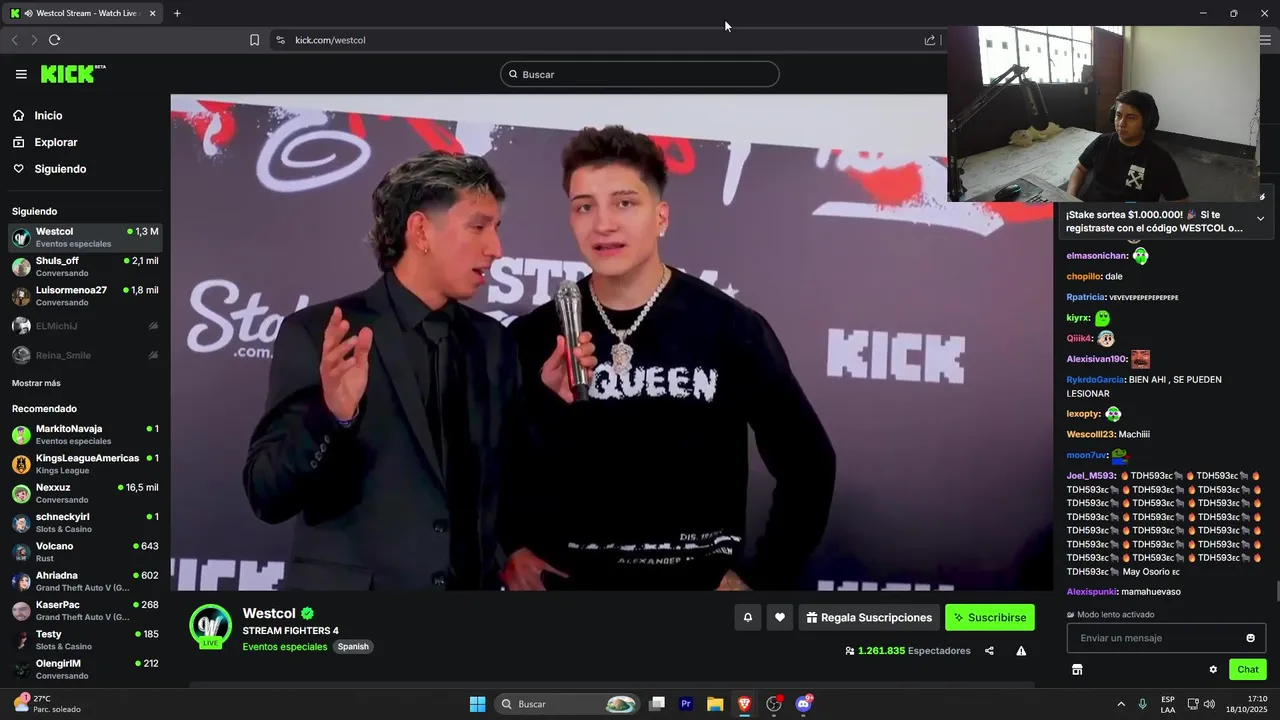The image size is (1280, 720).
Task: Open offline Reina_Smile channel
Action: [85, 355]
